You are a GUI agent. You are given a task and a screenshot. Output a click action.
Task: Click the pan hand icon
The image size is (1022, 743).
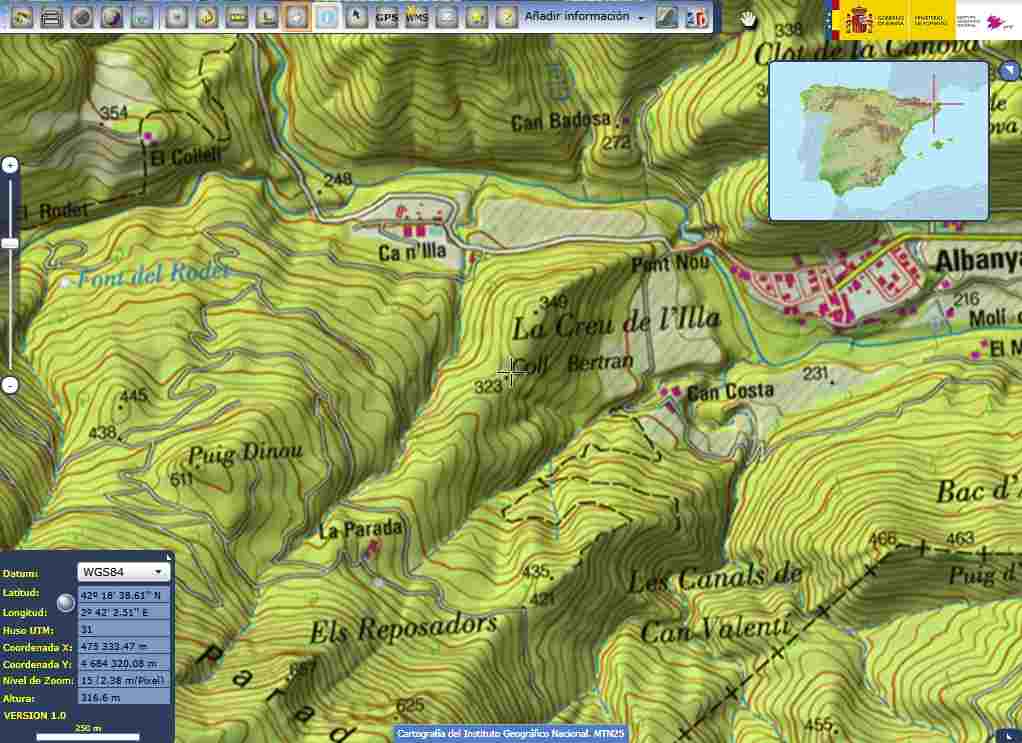pos(748,19)
